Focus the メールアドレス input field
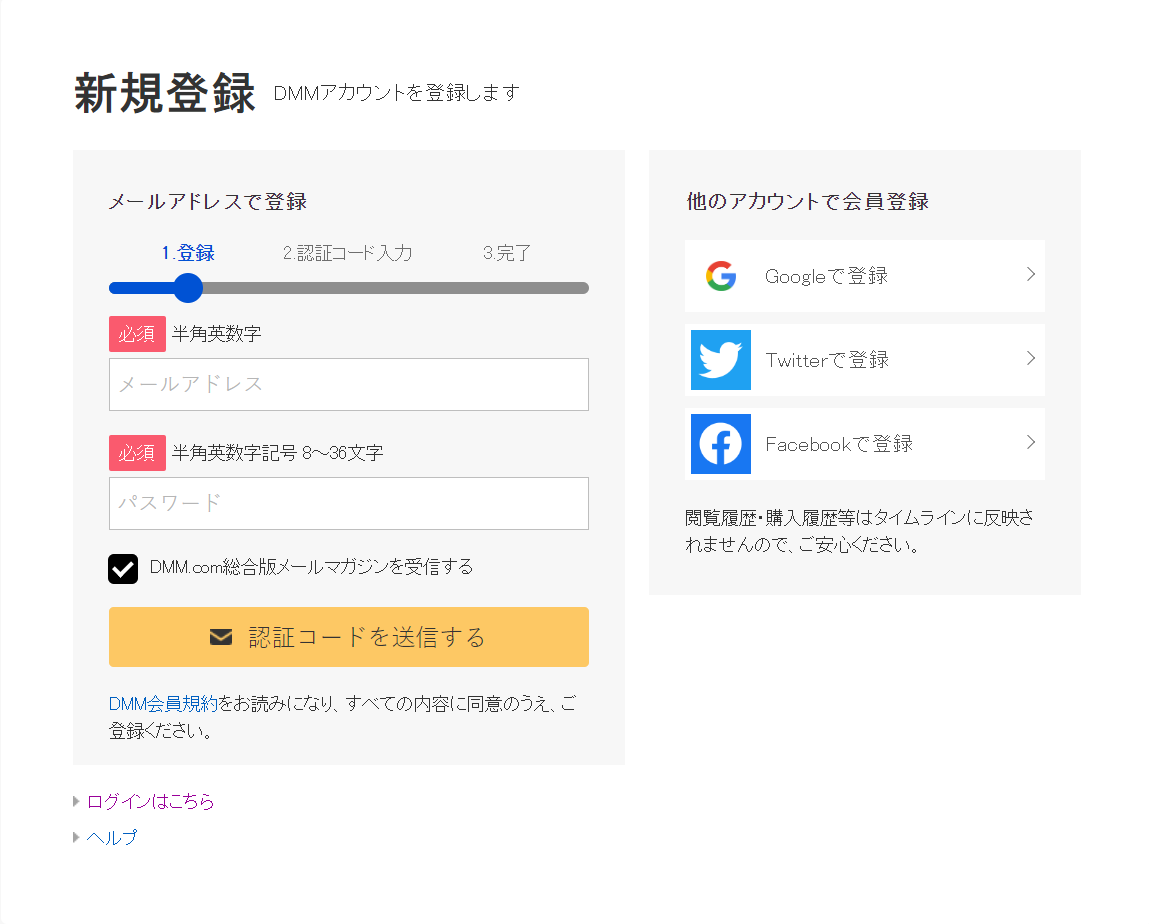Screen dimensions: 1149x924 [348, 384]
